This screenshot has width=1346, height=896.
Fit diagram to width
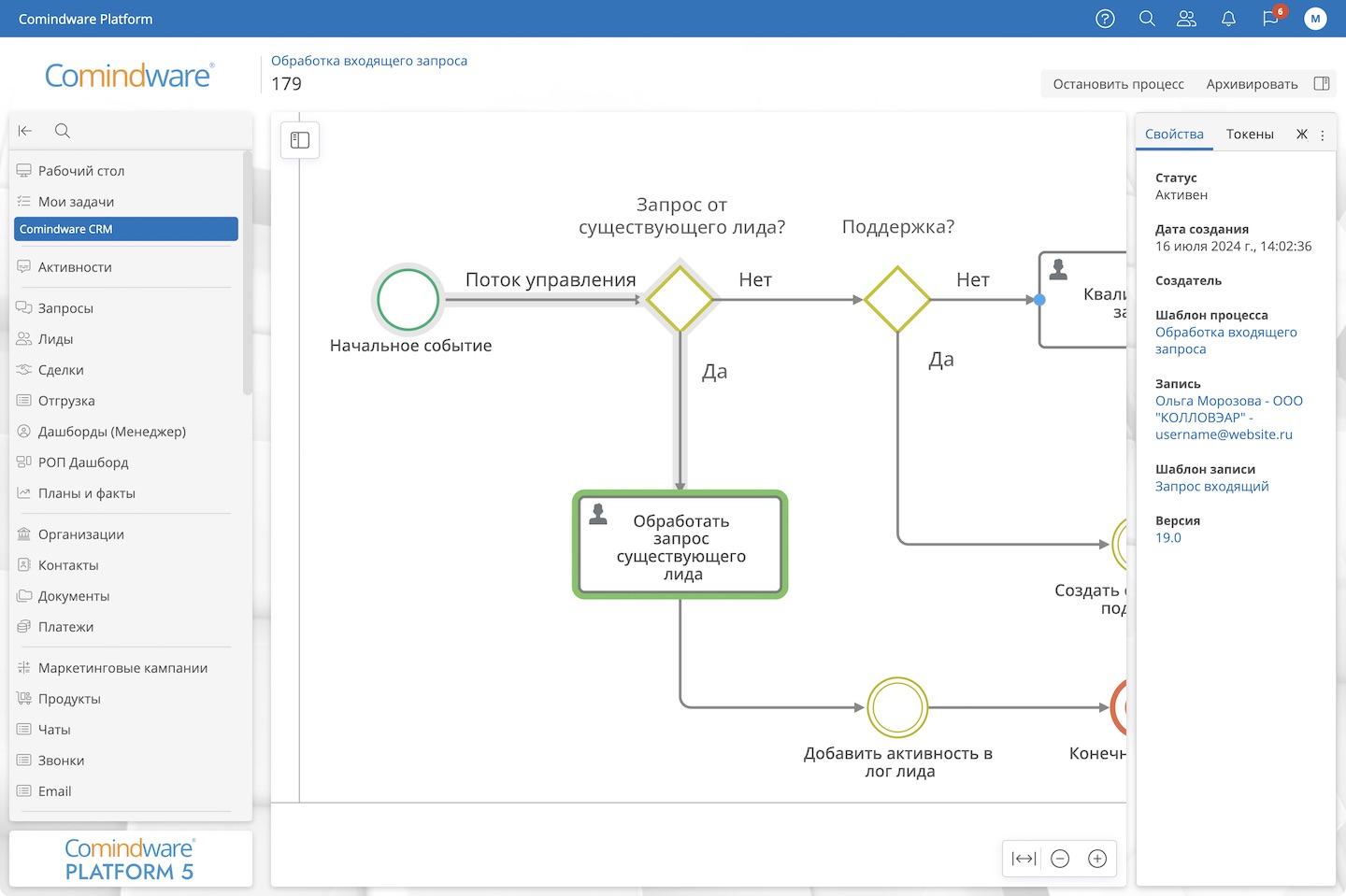[1024, 859]
